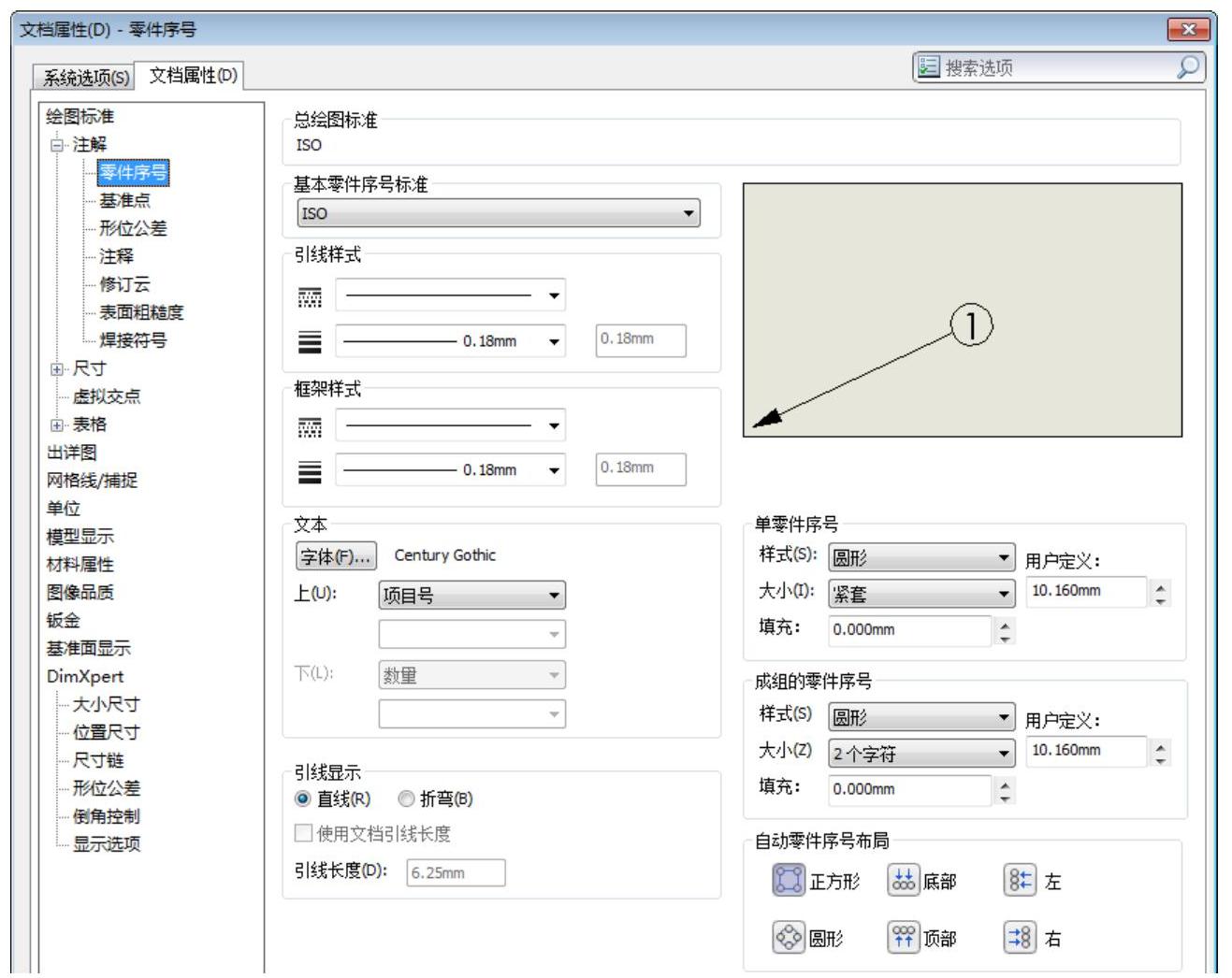
Task: Expand the 尺寸 tree node
Action: 57,369
